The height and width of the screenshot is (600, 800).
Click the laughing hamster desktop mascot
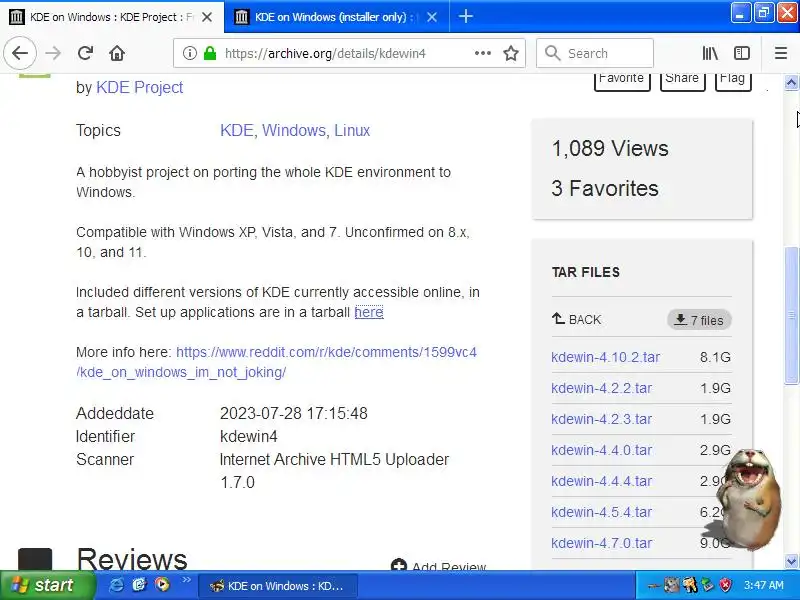[748, 499]
